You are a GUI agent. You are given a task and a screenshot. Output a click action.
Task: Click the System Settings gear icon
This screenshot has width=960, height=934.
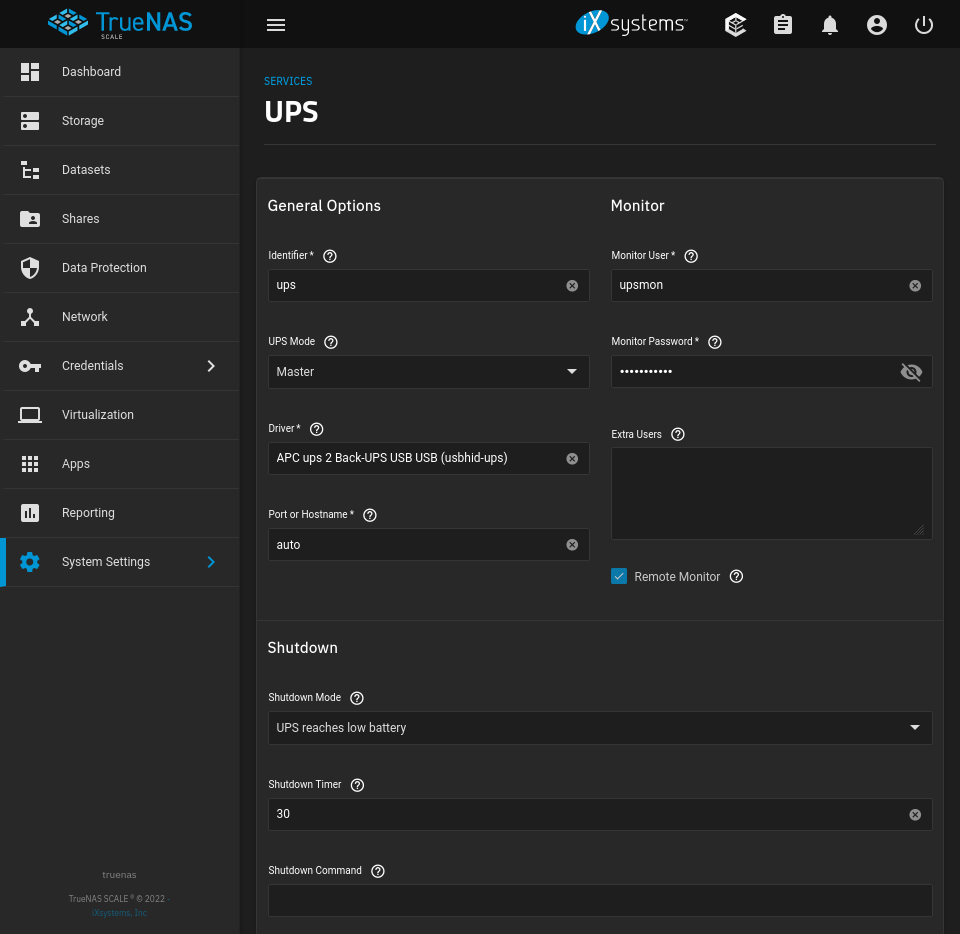(x=29, y=562)
